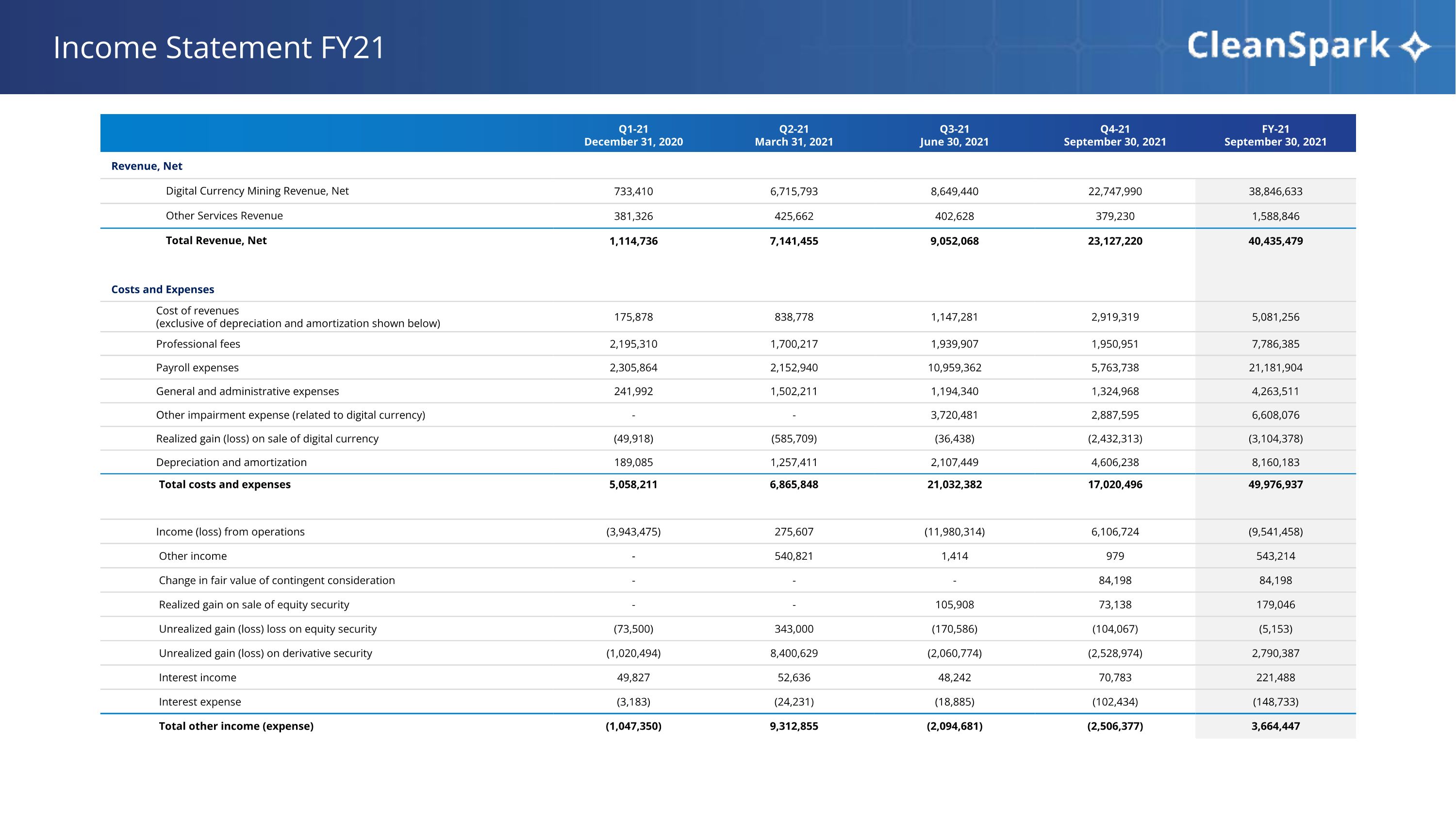Click the Total Revenue, Net FY-21 value

tap(1275, 241)
